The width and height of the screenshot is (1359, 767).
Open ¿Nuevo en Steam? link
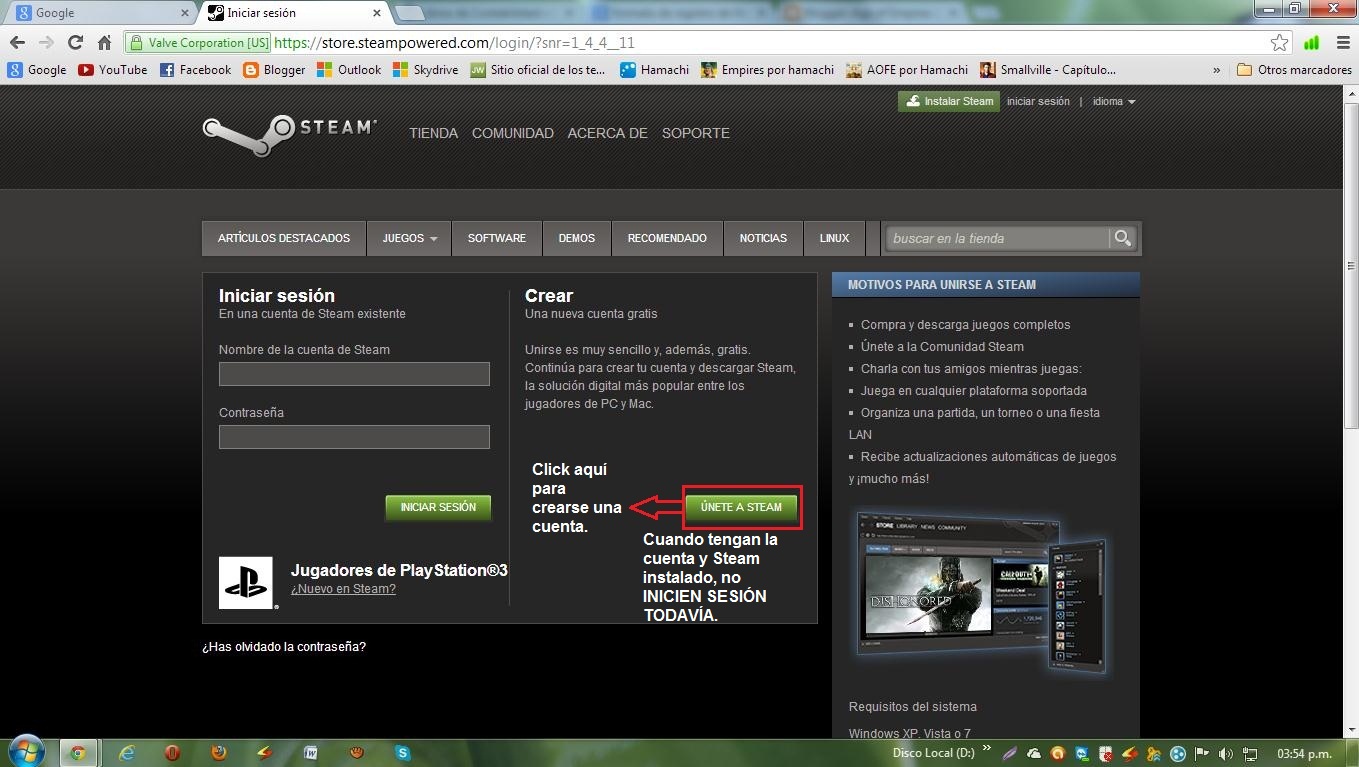coord(343,589)
